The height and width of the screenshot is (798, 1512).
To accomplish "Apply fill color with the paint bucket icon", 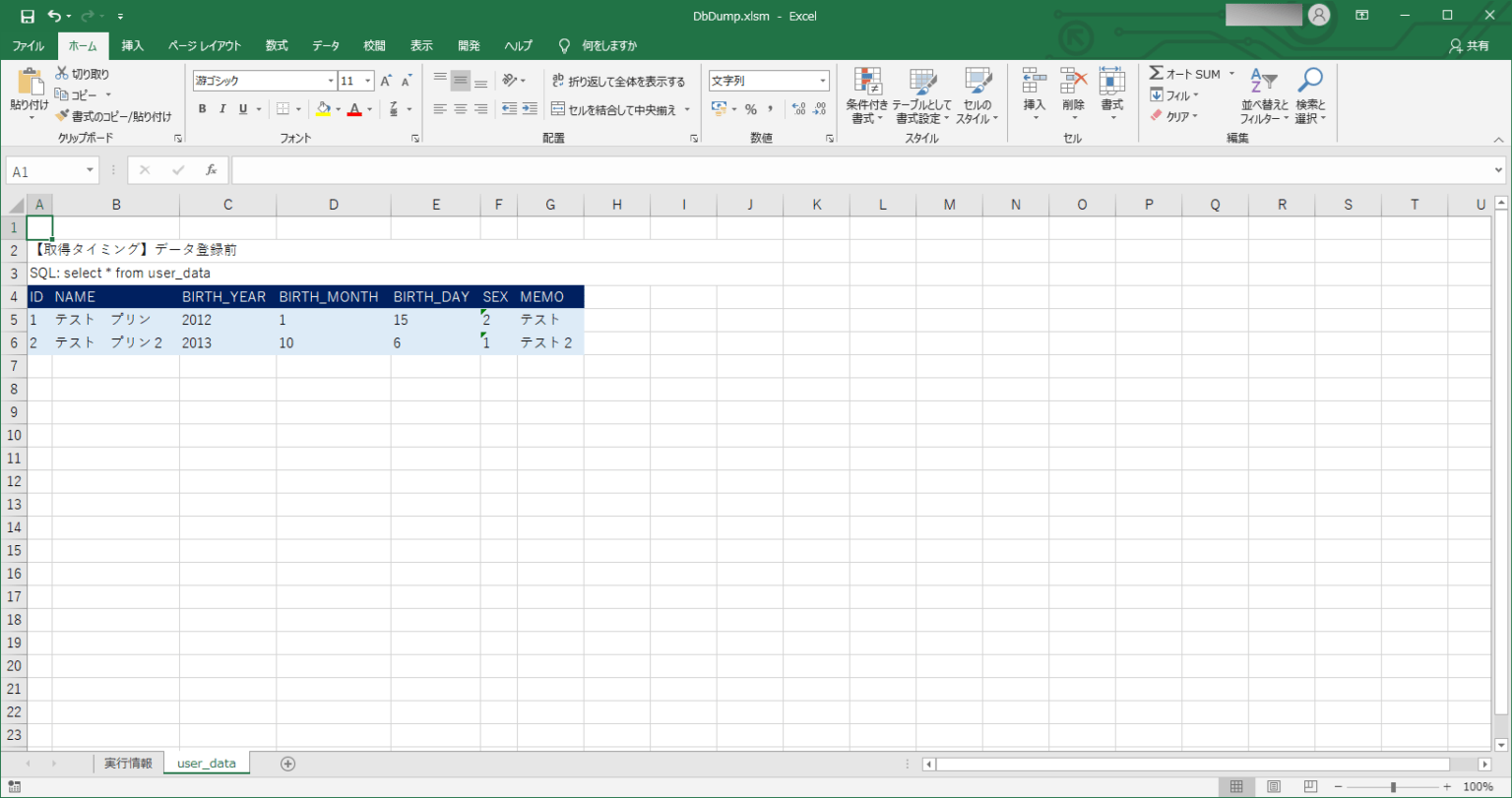I will [323, 109].
